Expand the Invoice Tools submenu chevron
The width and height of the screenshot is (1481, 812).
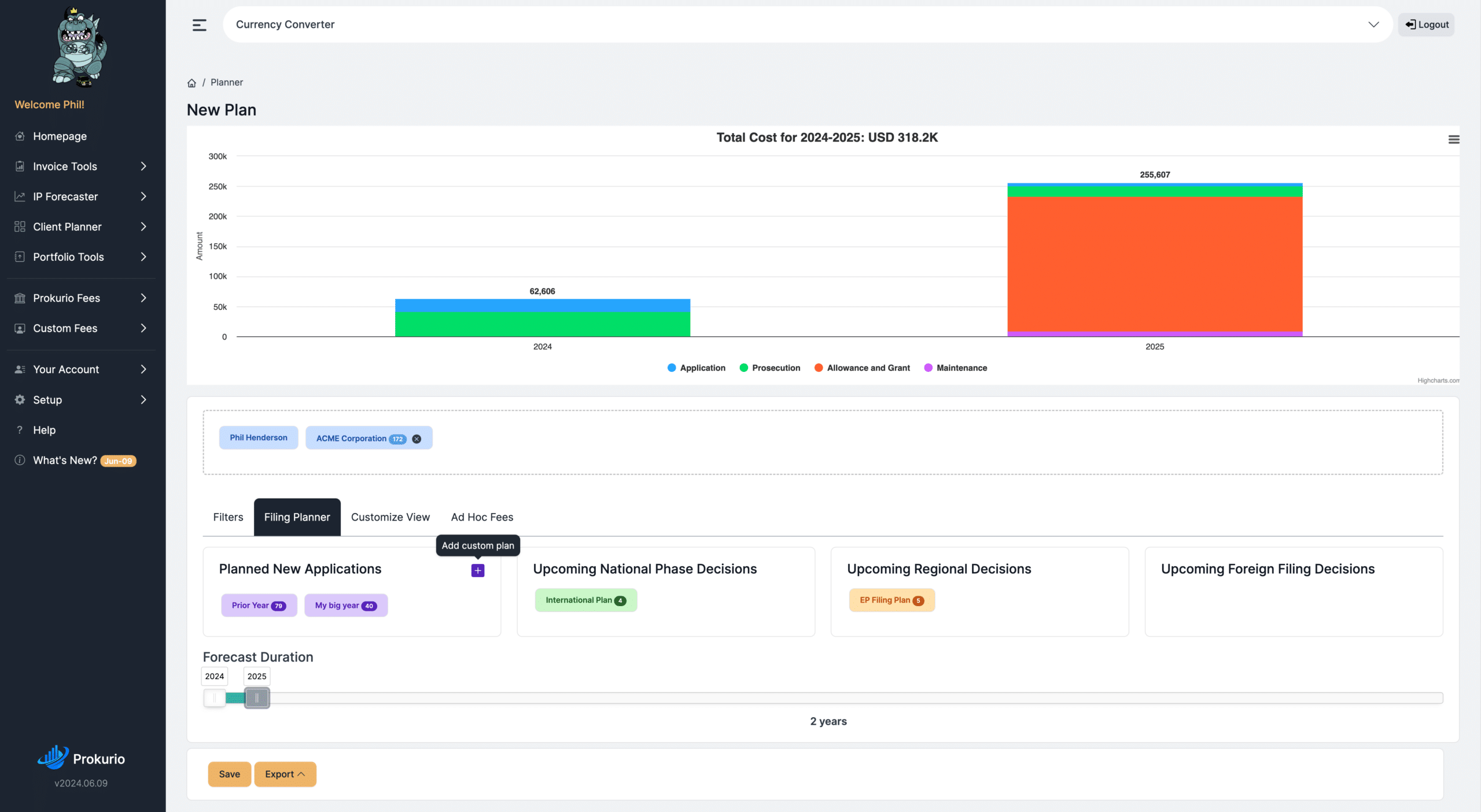[x=143, y=166]
